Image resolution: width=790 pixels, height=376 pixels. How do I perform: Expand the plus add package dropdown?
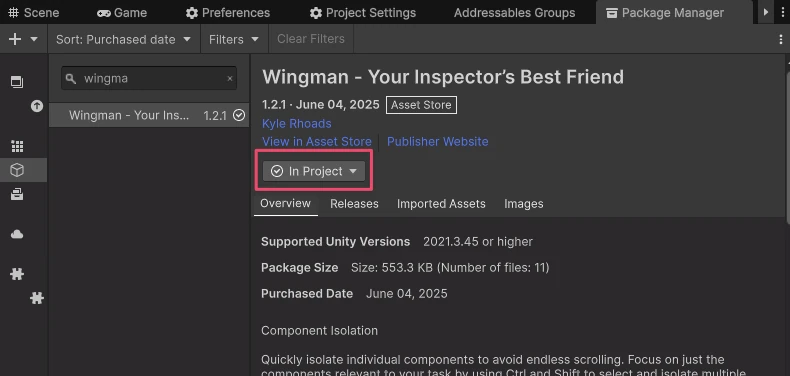point(23,39)
